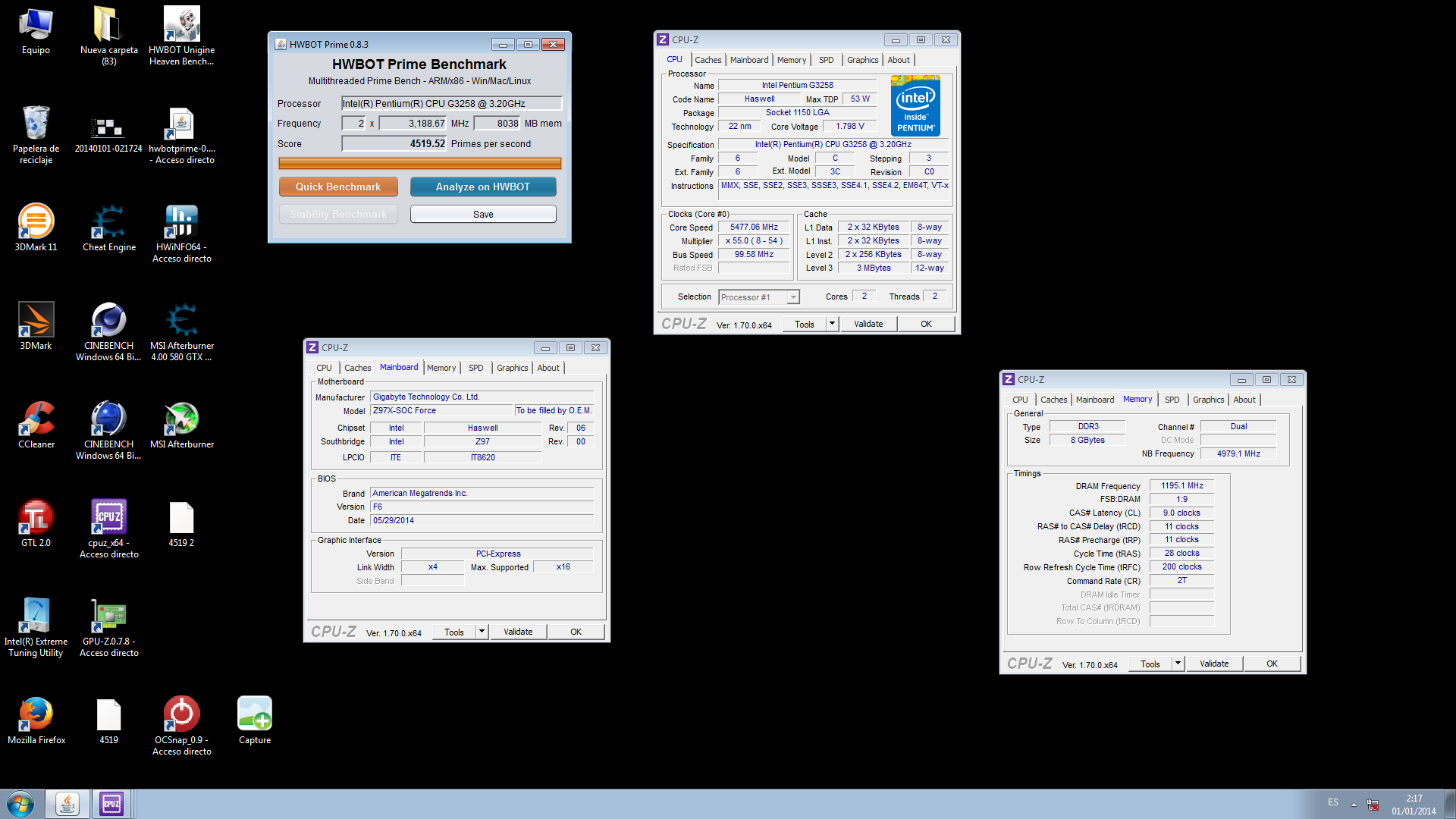1456x819 pixels.
Task: Switch to CPU tab in CPU-Z Memory window
Action: tap(1020, 400)
